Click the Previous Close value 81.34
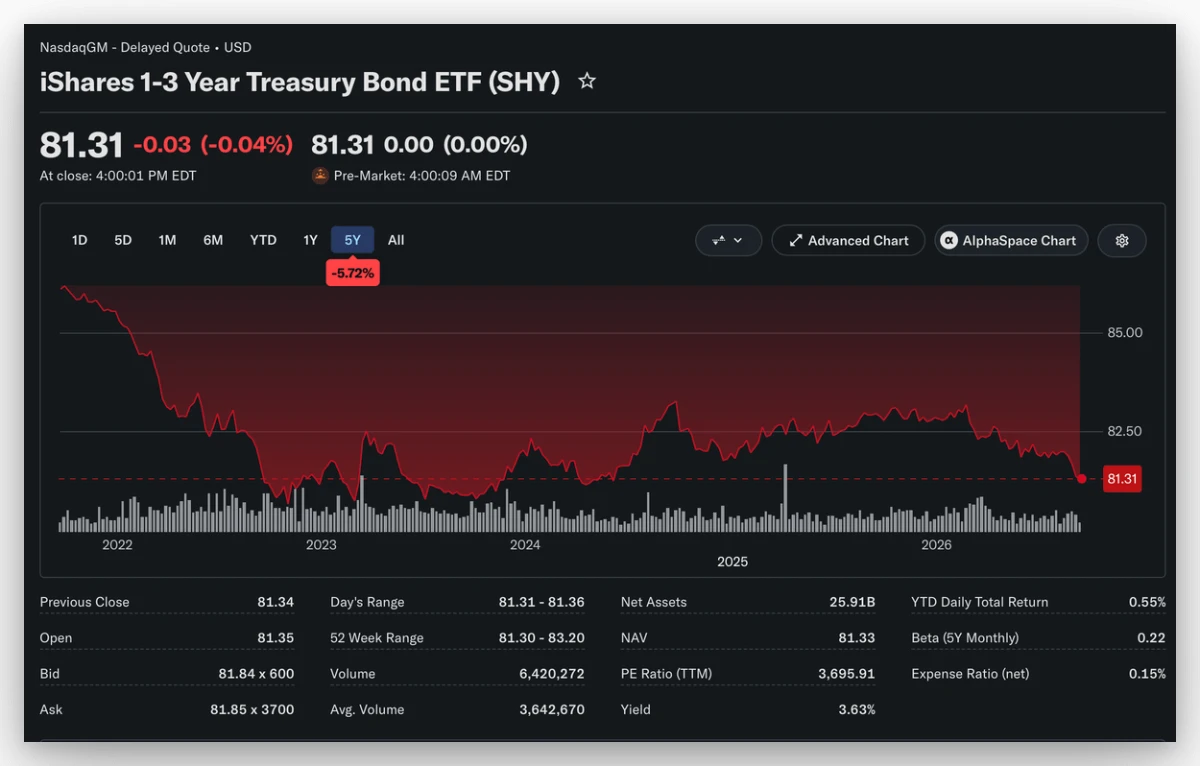 click(x=276, y=602)
